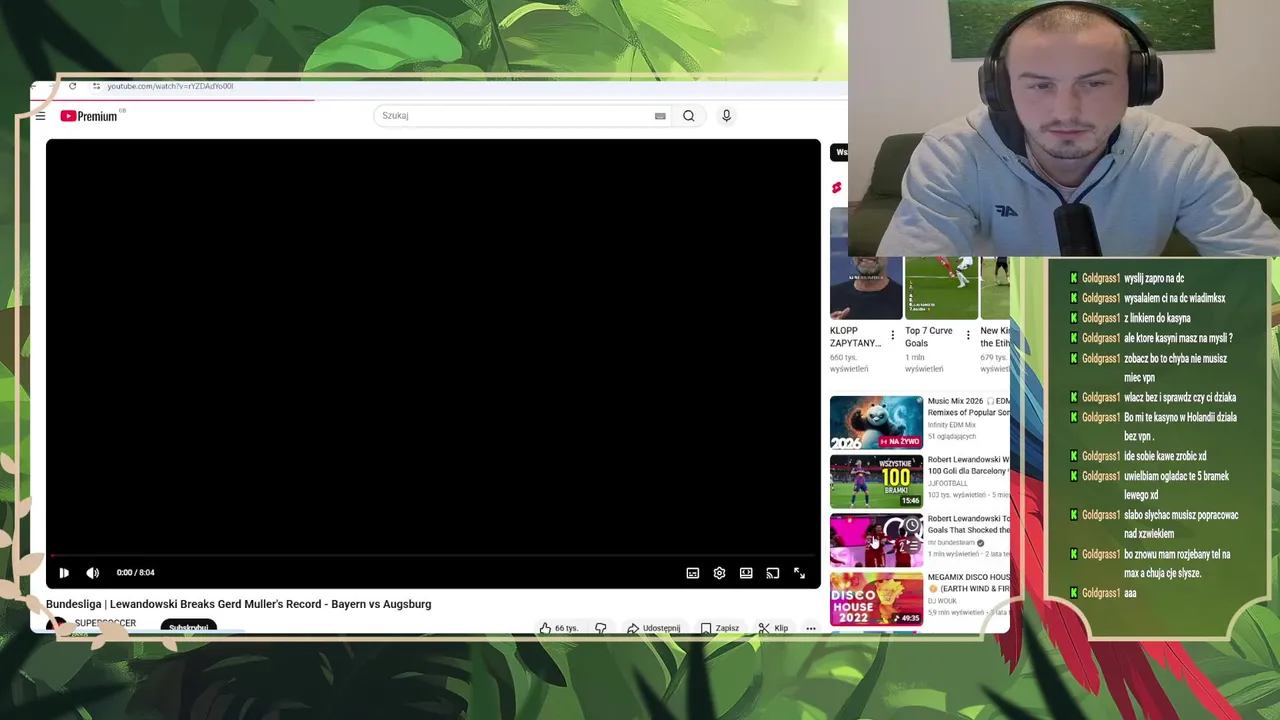Click the Lewandowski Breaks Gerd Muller's Record title
Image resolution: width=1280 pixels, height=720 pixels.
(x=238, y=604)
